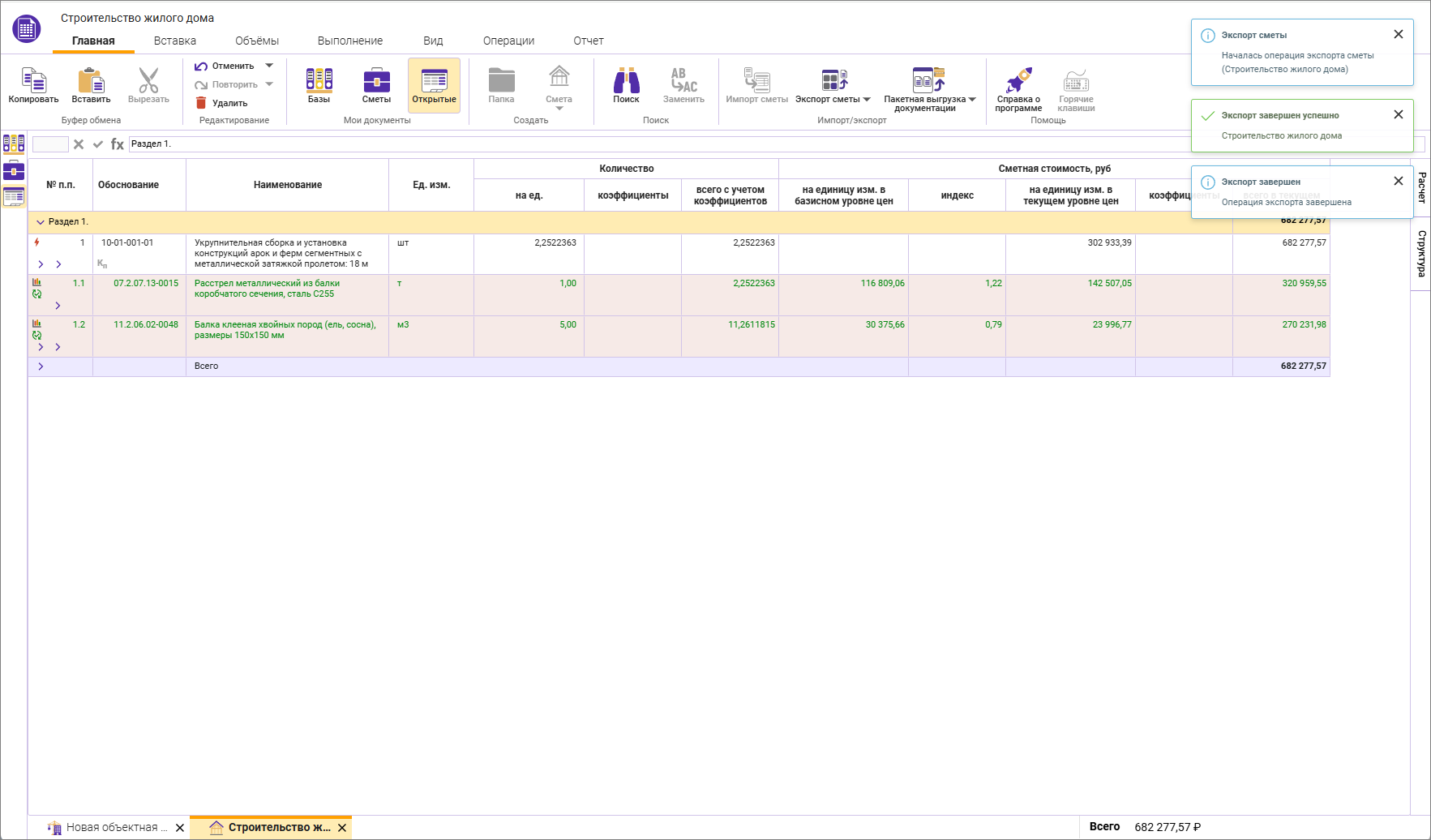Click the Copy (Копировать) icon

(33, 81)
